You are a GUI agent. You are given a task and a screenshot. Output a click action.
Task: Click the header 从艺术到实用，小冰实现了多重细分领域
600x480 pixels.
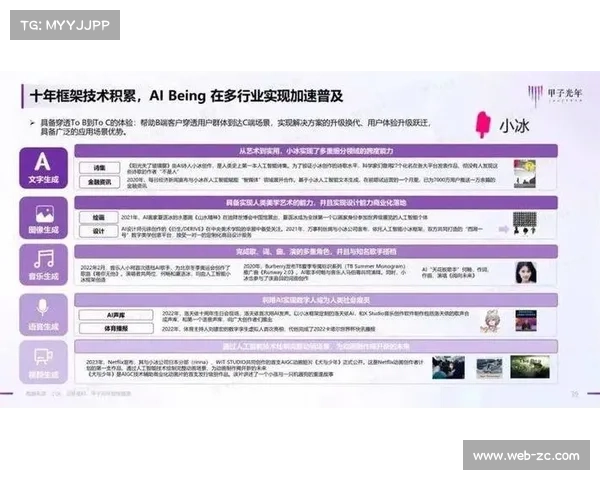pyautogui.click(x=316, y=151)
